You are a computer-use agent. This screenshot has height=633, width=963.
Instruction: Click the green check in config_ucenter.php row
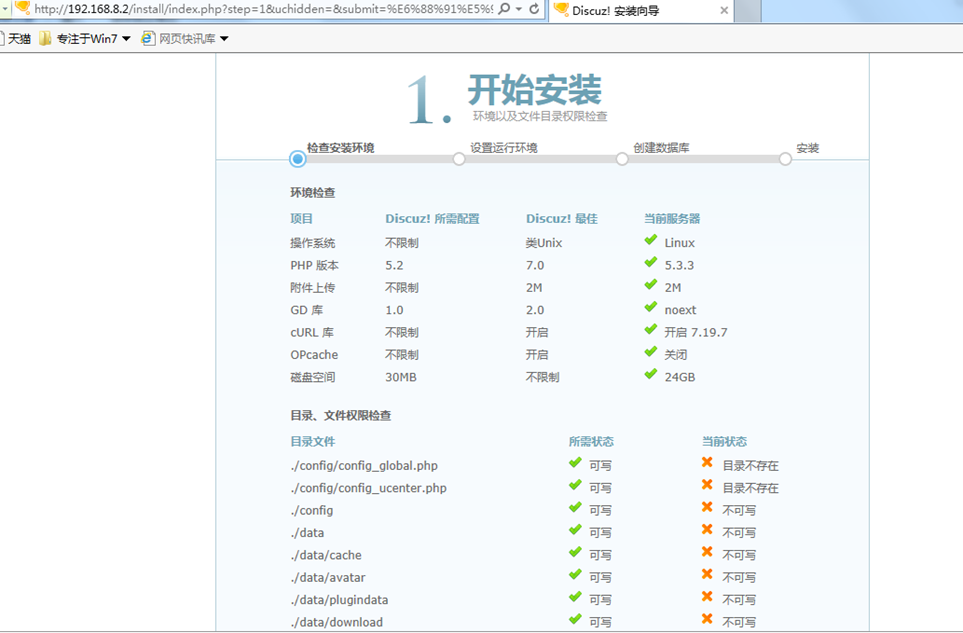coord(575,485)
